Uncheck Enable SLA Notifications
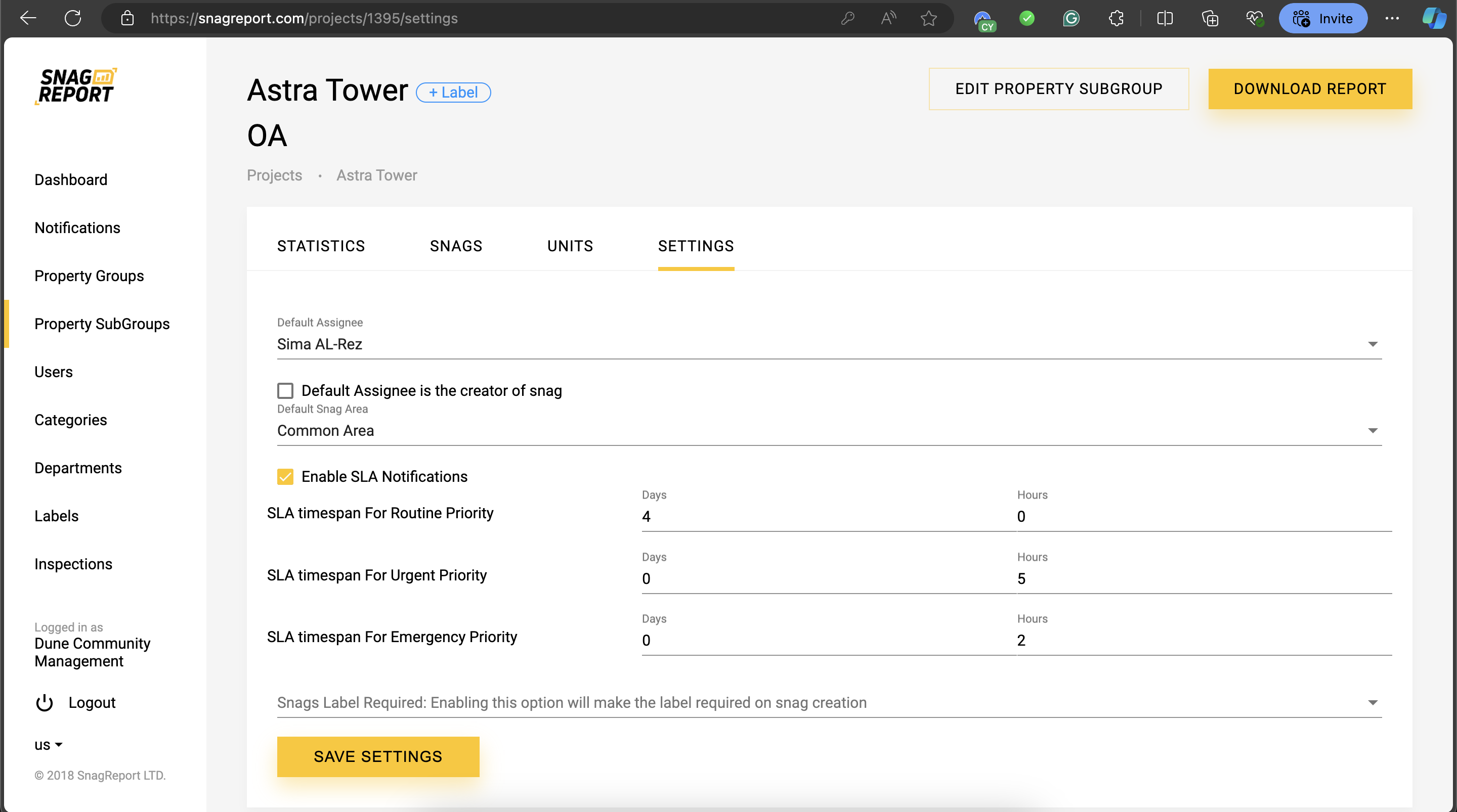Image resolution: width=1457 pixels, height=812 pixels. 285,477
